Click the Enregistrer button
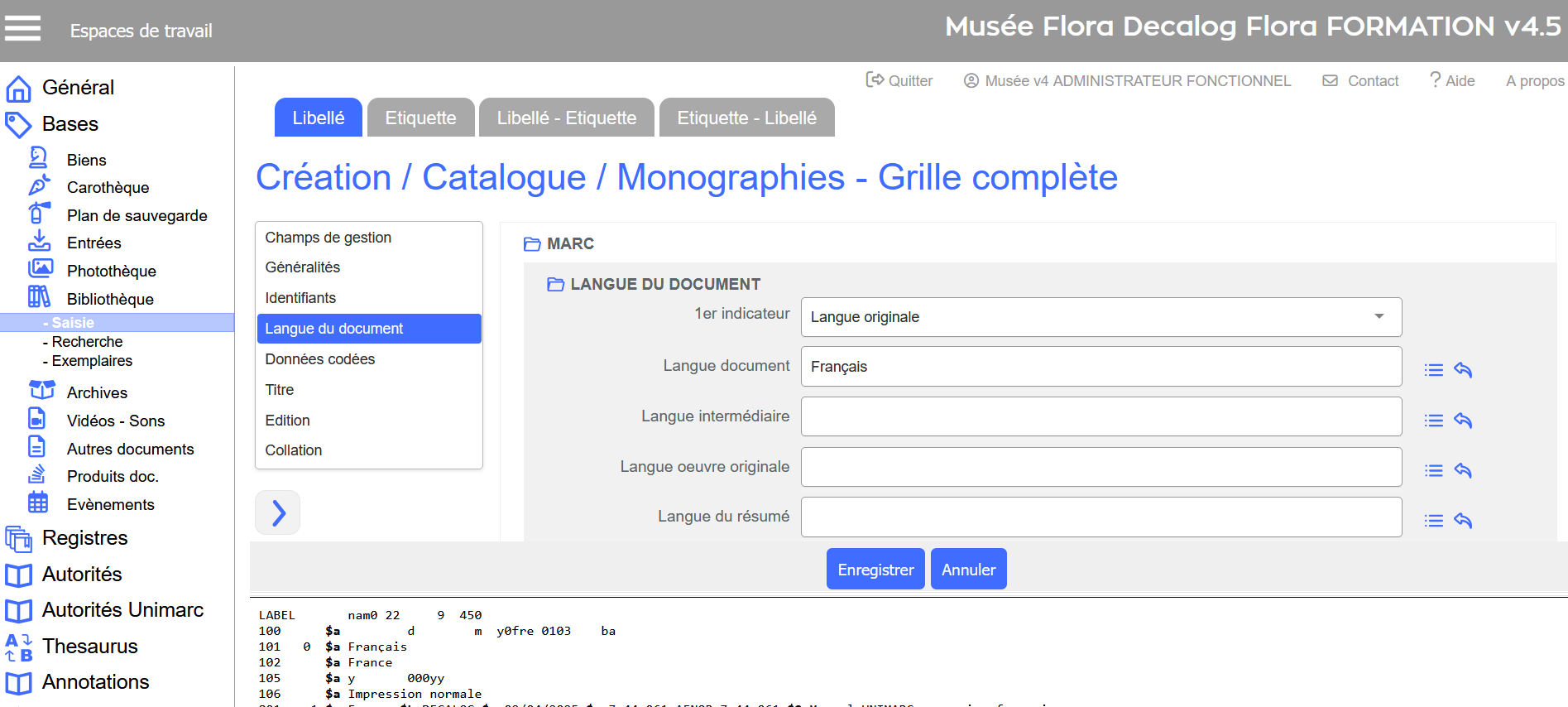This screenshot has width=1568, height=707. tap(875, 570)
